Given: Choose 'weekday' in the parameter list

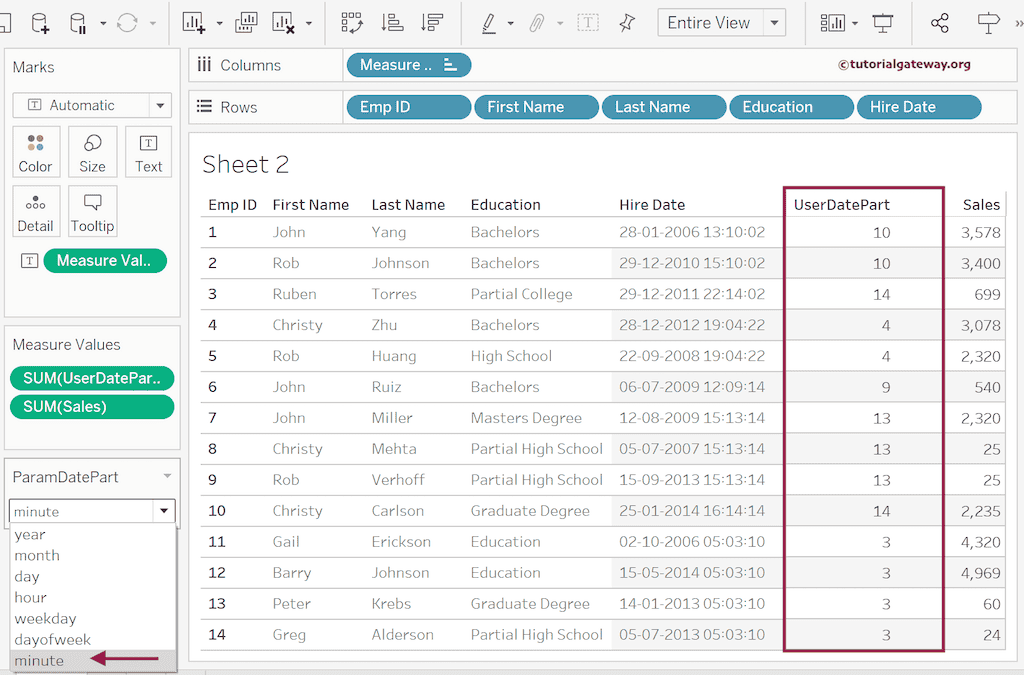Looking at the screenshot, I should pyautogui.click(x=45, y=618).
